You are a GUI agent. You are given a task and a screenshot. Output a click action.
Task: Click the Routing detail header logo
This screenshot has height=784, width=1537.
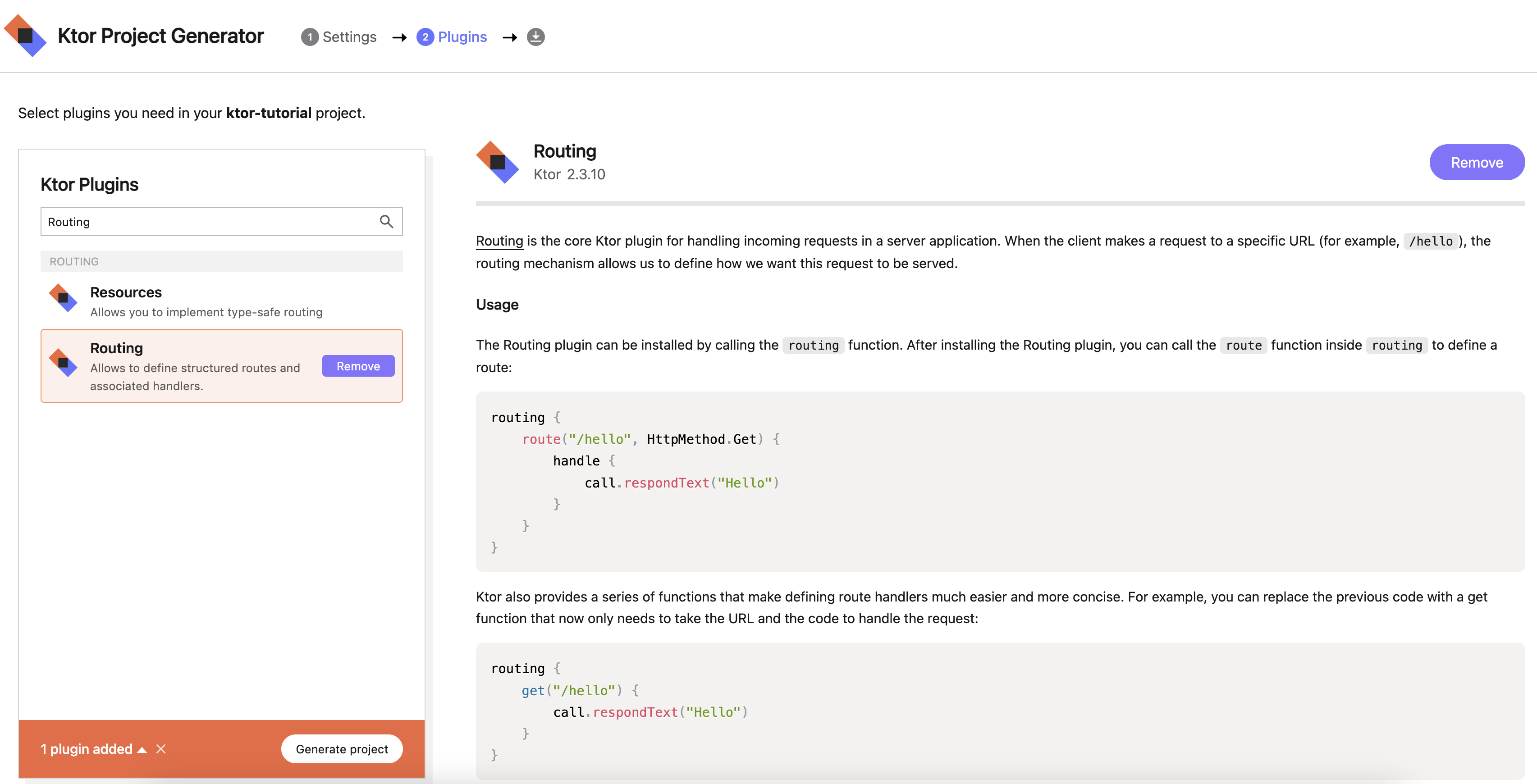pyautogui.click(x=497, y=162)
